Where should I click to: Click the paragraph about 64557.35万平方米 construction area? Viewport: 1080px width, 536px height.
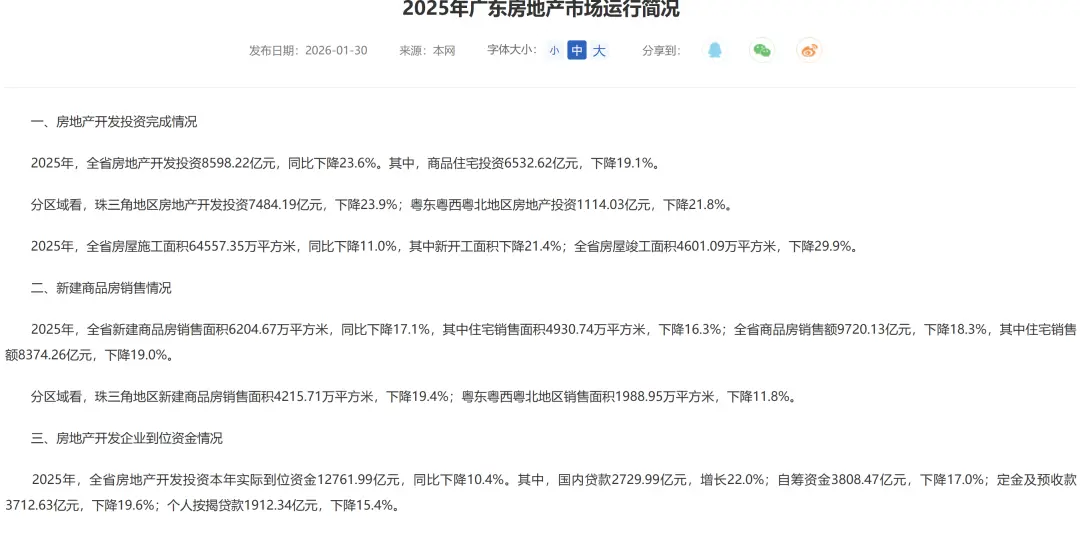(x=444, y=246)
